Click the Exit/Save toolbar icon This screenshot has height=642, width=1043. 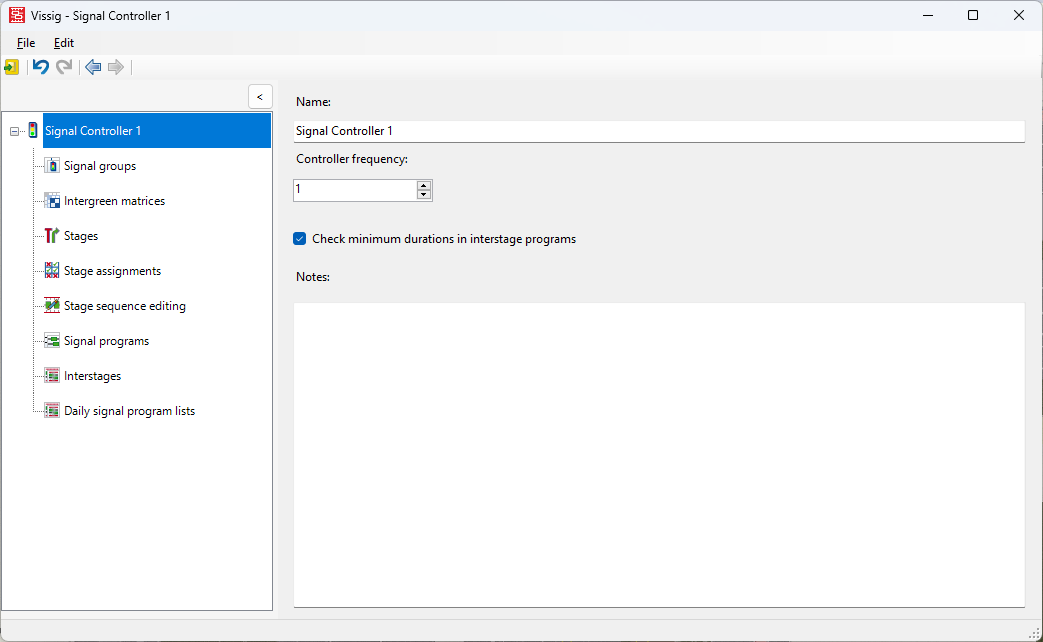coord(11,67)
